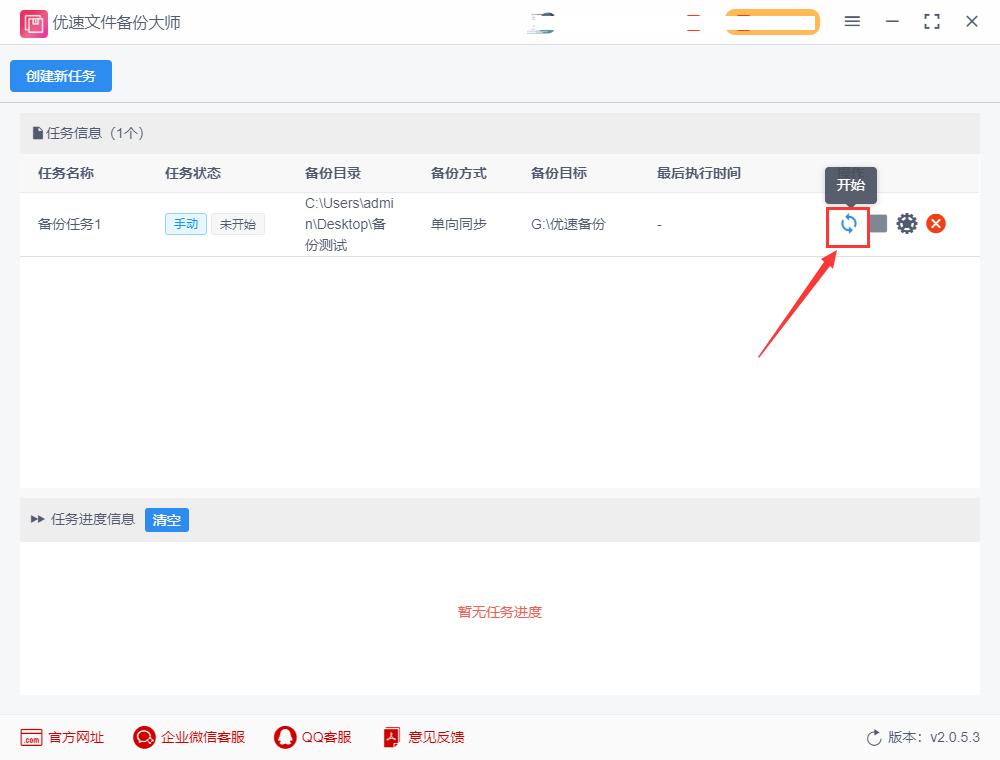Screen dimensions: 1000x760
Task: Open the settings gear for 备份任务1
Action: [907, 224]
